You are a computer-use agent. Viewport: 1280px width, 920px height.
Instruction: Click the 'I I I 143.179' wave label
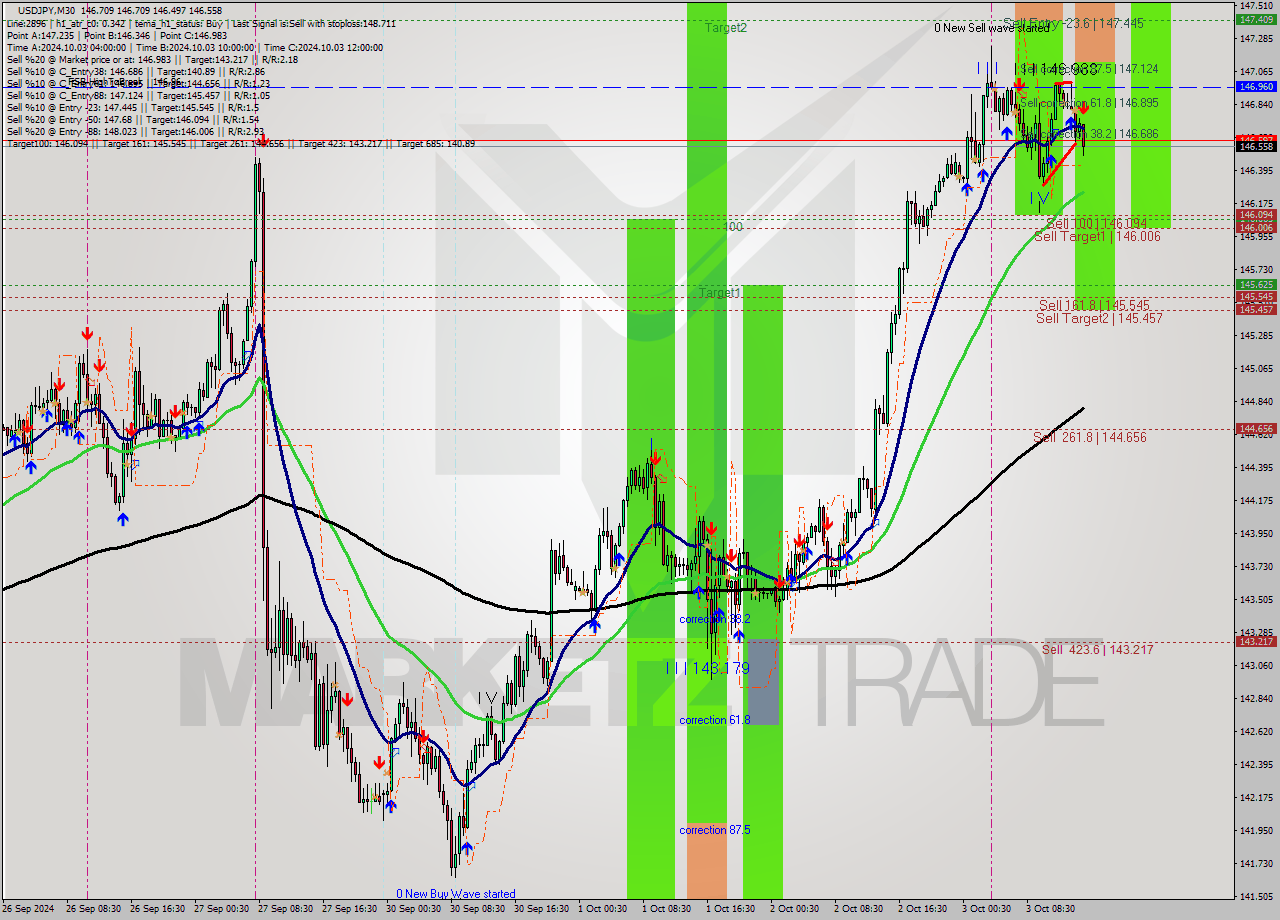(707, 668)
